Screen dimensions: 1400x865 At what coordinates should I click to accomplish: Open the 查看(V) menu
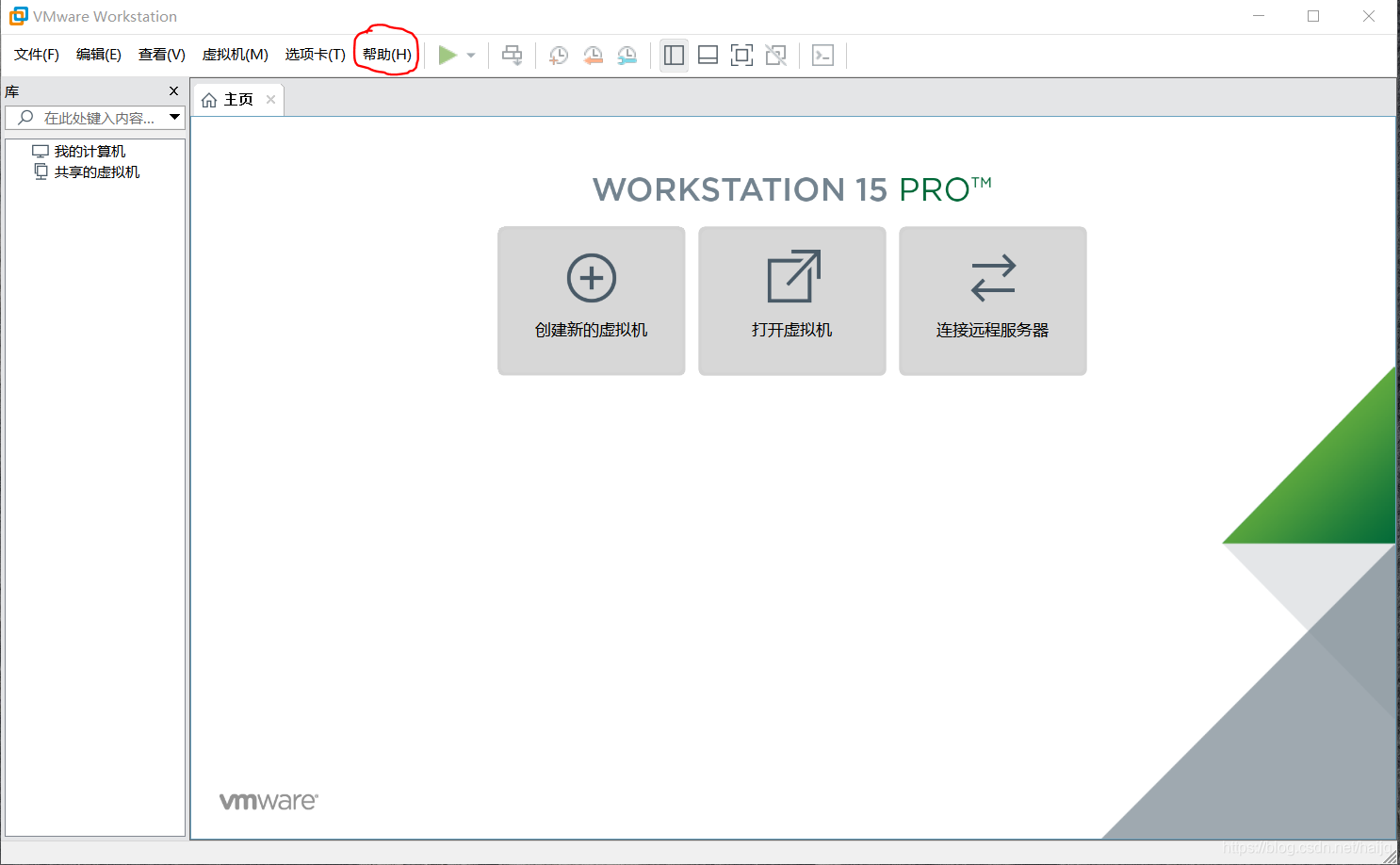162,55
